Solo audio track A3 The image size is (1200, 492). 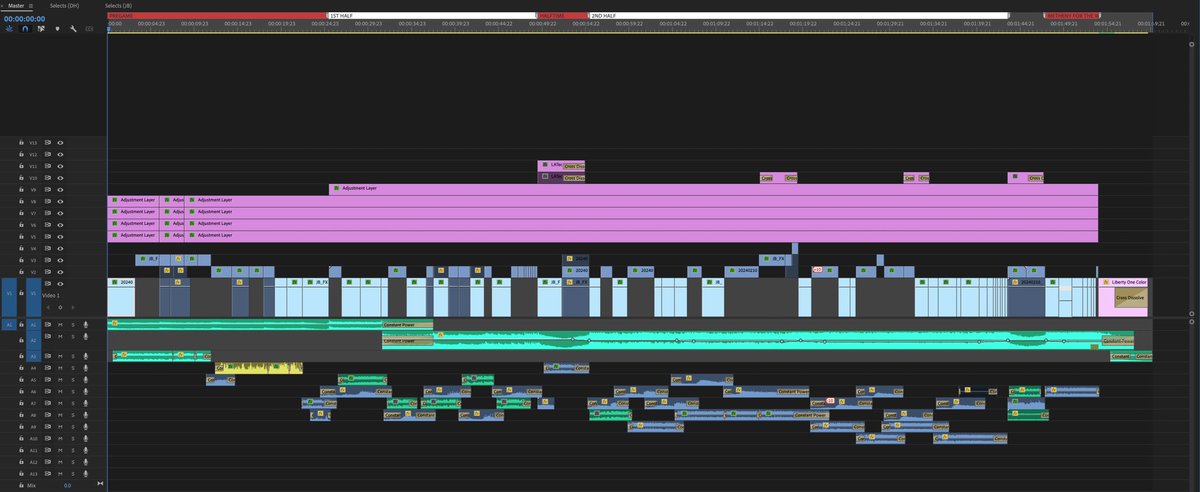pyautogui.click(x=72, y=356)
